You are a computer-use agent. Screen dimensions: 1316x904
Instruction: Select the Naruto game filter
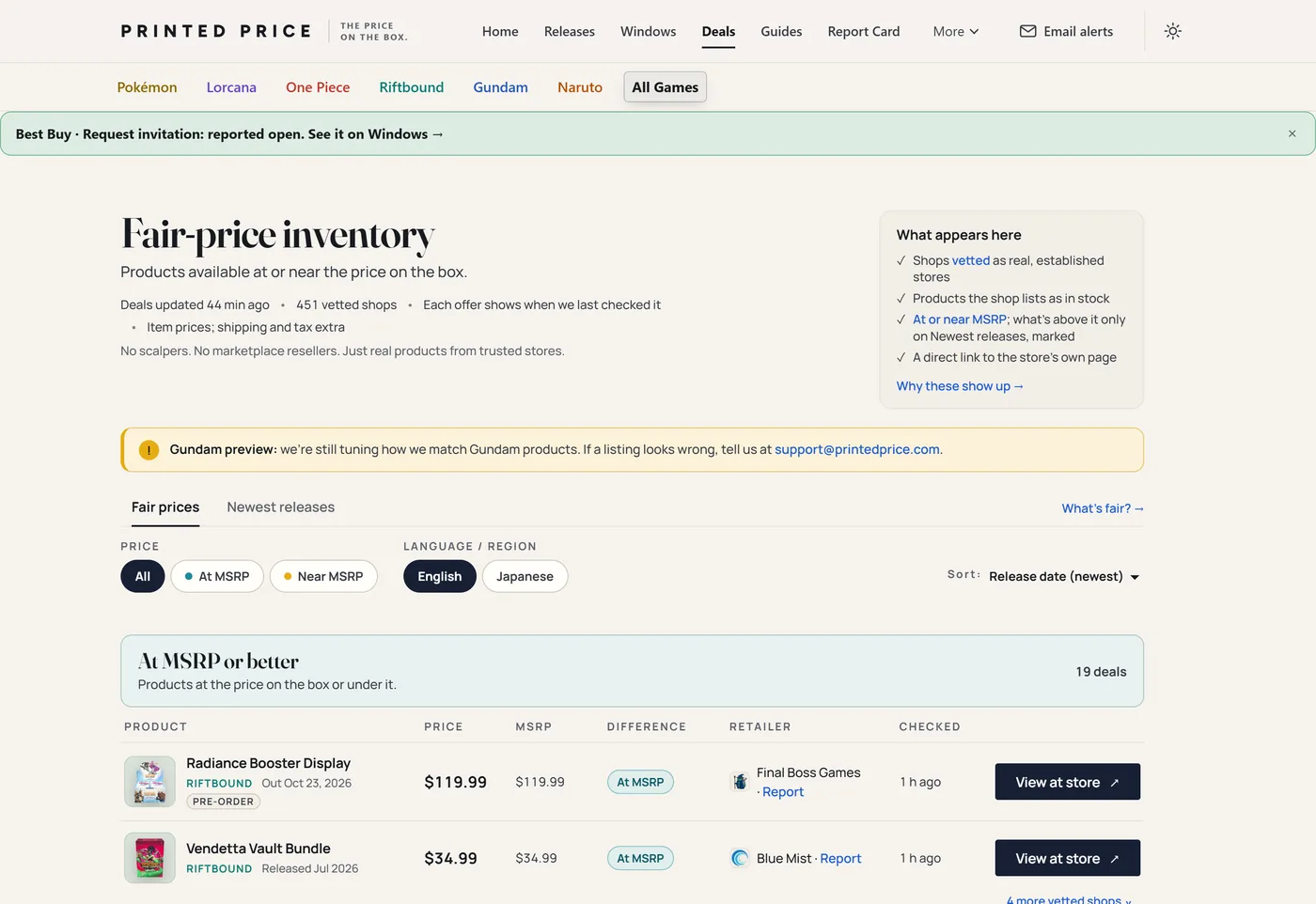(580, 87)
